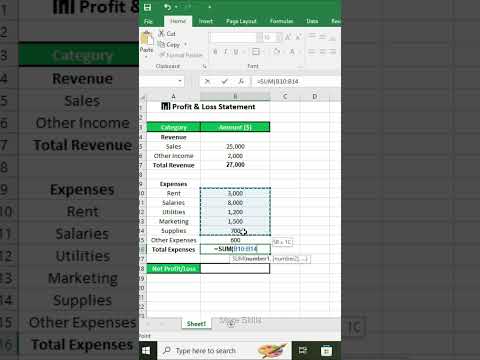Select the Sales amount cell 25,000

coord(235,146)
